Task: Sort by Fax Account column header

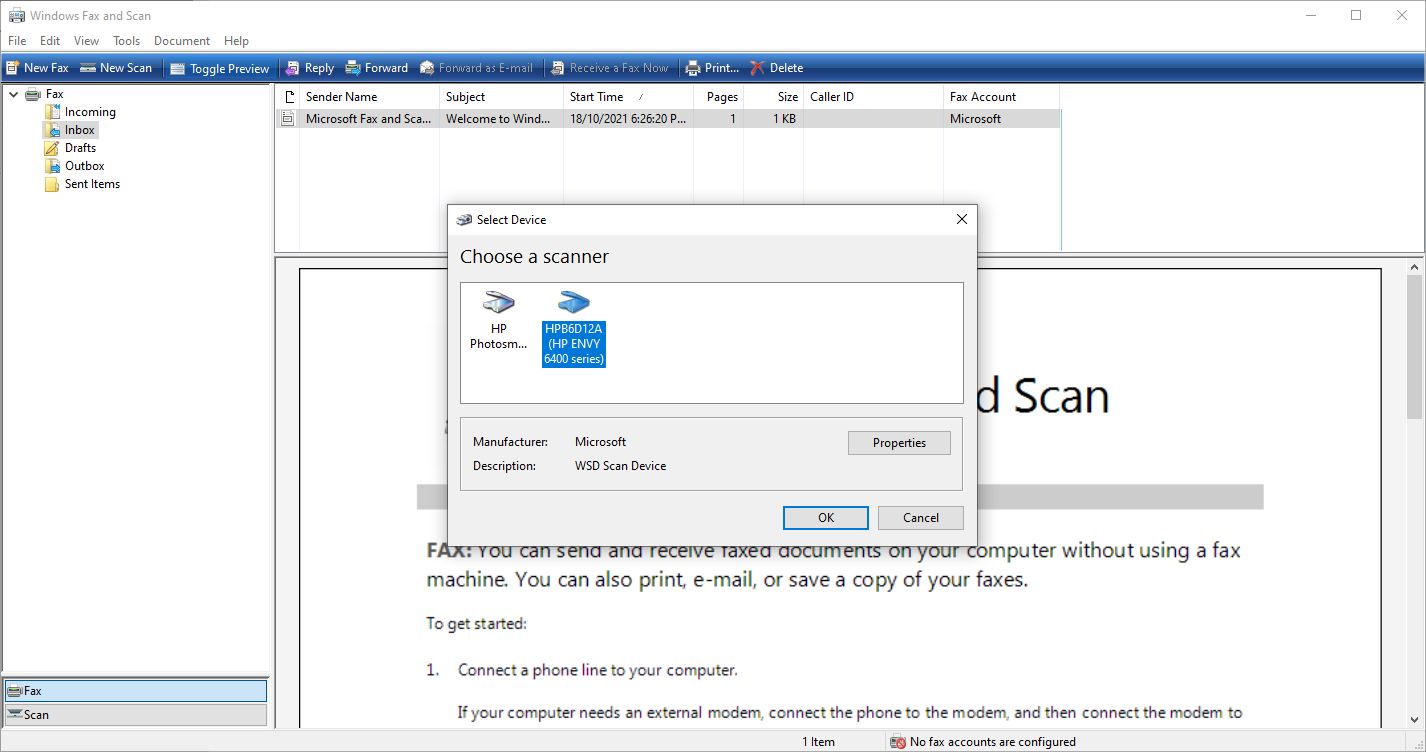Action: click(1001, 97)
